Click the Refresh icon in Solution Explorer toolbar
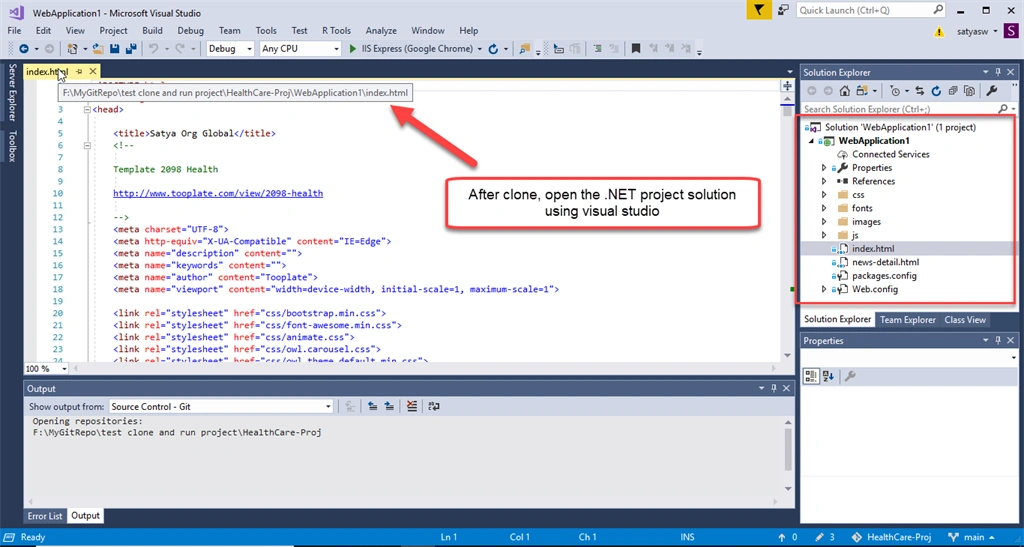Screen dimensions: 1024x547 (x=936, y=91)
